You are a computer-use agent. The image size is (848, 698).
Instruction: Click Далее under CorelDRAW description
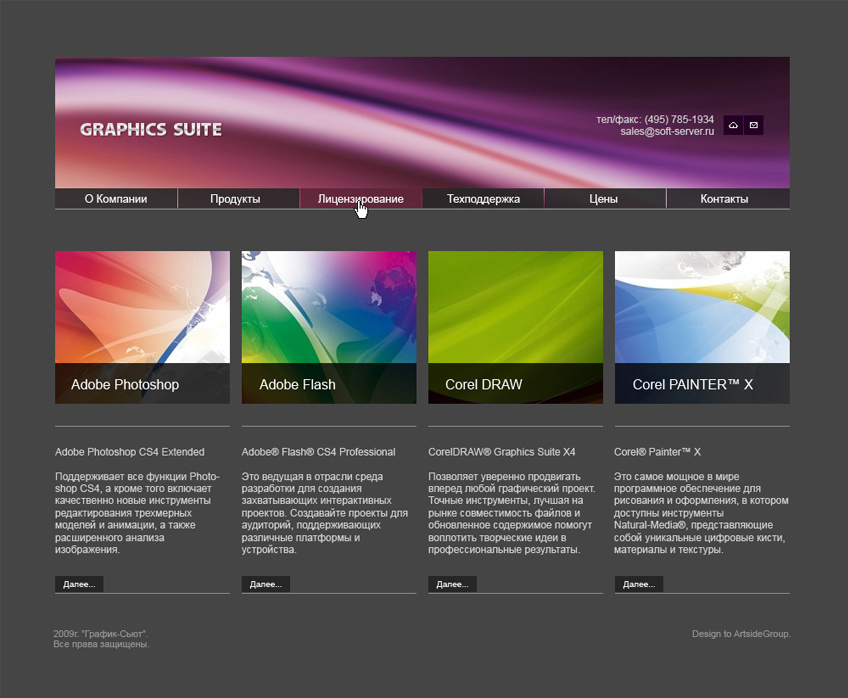452,583
